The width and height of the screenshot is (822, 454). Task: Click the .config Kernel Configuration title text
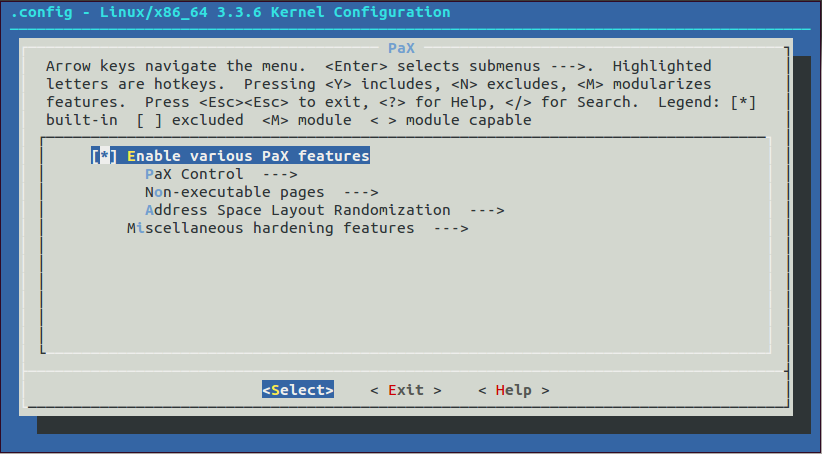tap(231, 12)
